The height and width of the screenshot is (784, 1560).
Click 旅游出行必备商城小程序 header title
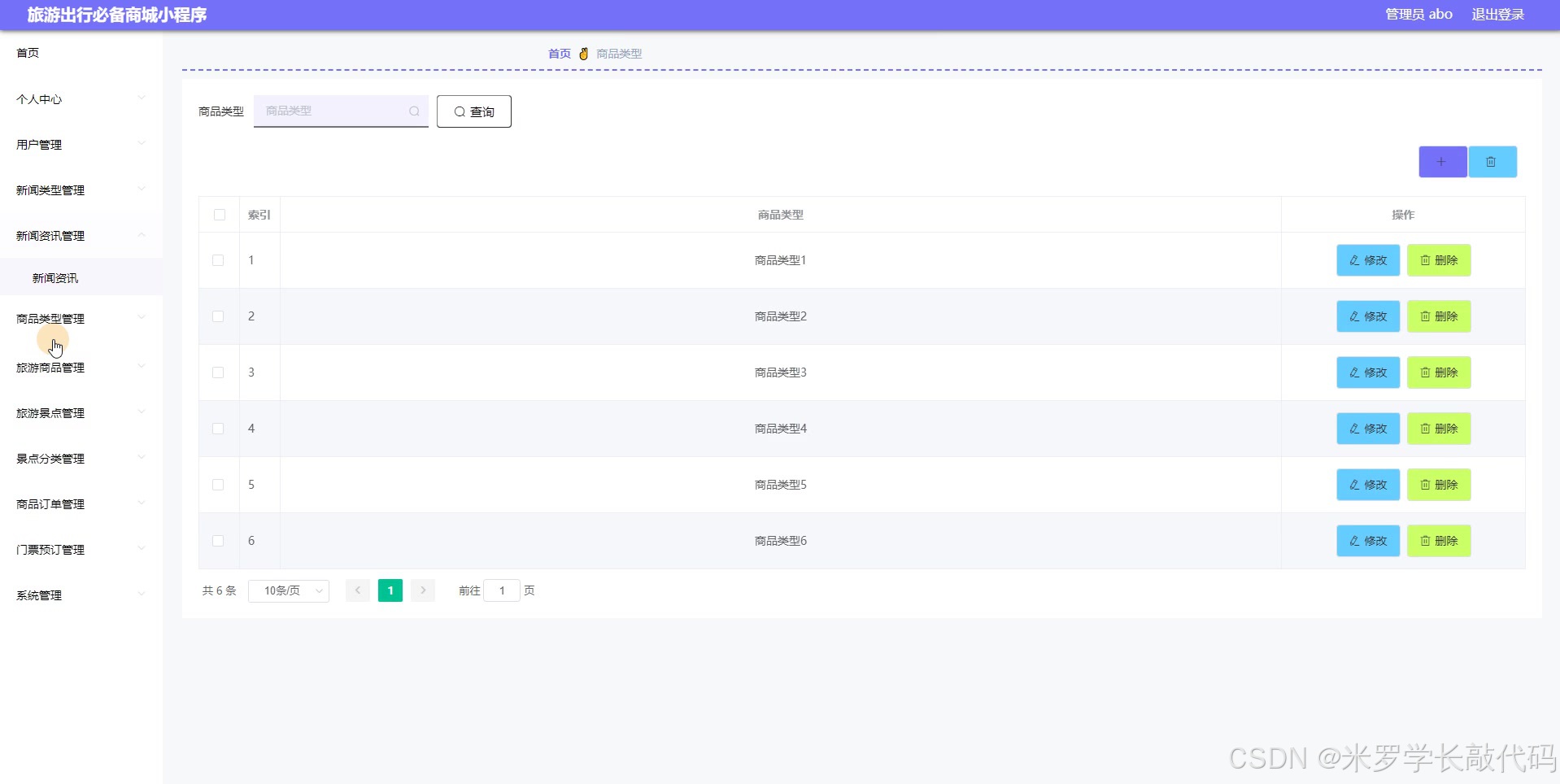(117, 15)
